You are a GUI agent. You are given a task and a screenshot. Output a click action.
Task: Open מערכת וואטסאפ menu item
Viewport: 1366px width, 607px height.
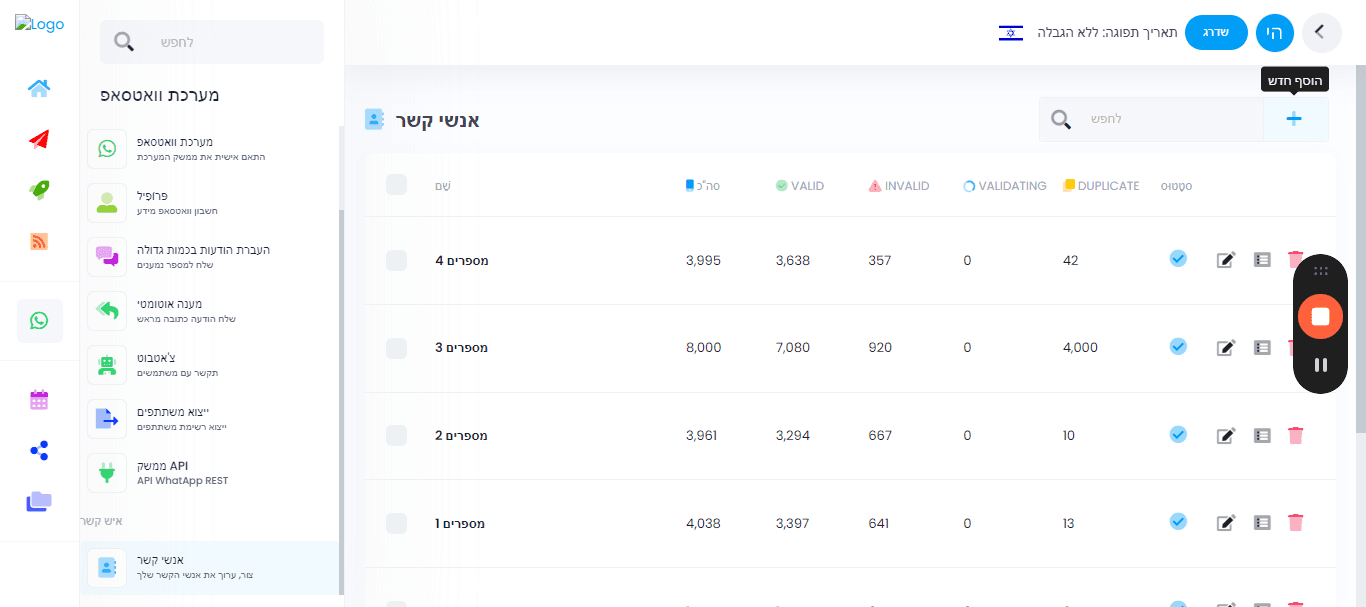(209, 149)
